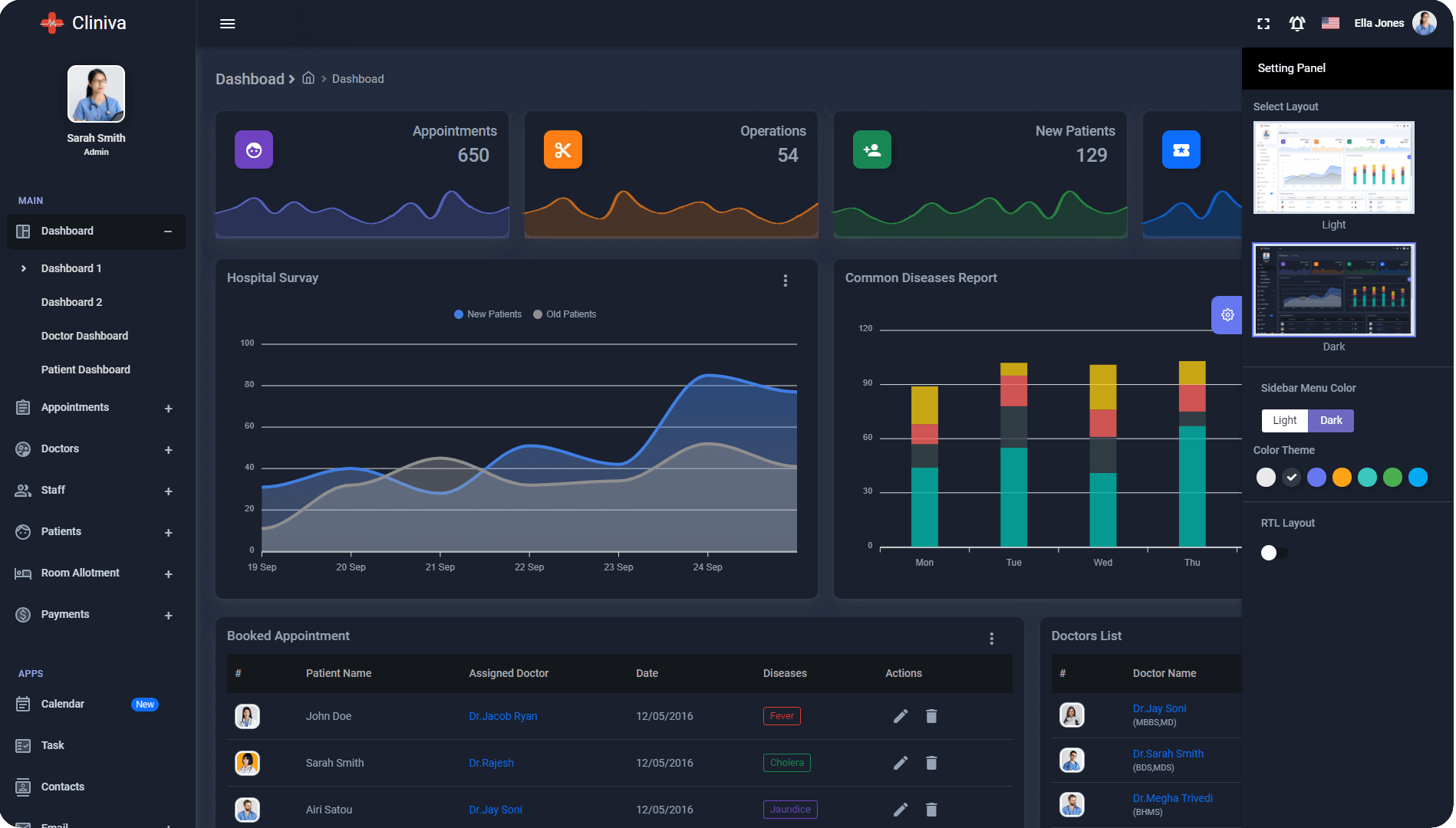Delete Airi Satou appointment row
This screenshot has width=1456, height=828.
click(931, 810)
